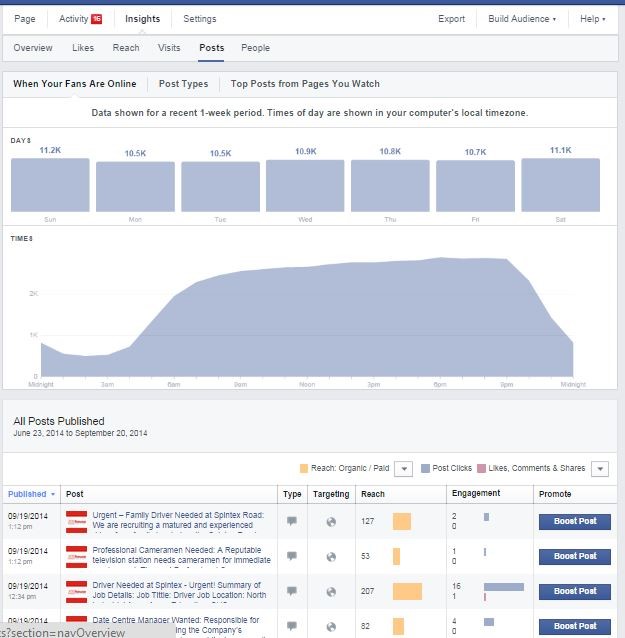Open the Reach Organic / Paid dropdown

click(404, 469)
